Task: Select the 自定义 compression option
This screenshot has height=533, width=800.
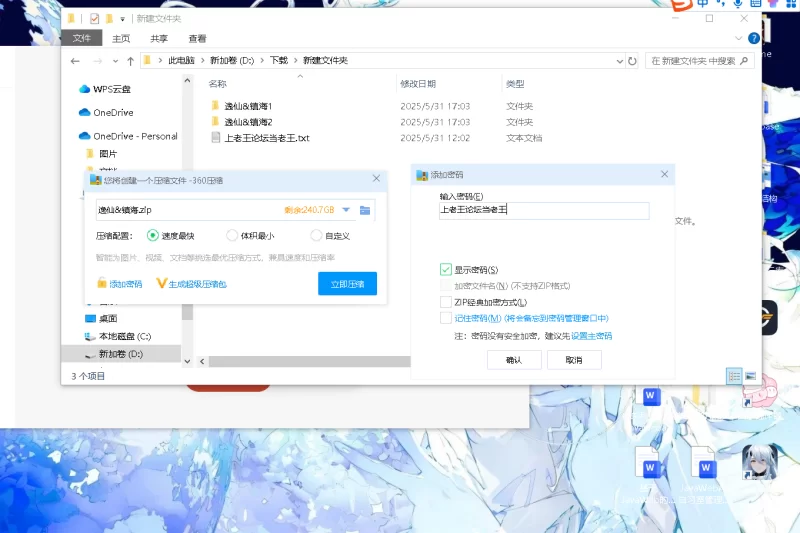Action: pos(316,236)
